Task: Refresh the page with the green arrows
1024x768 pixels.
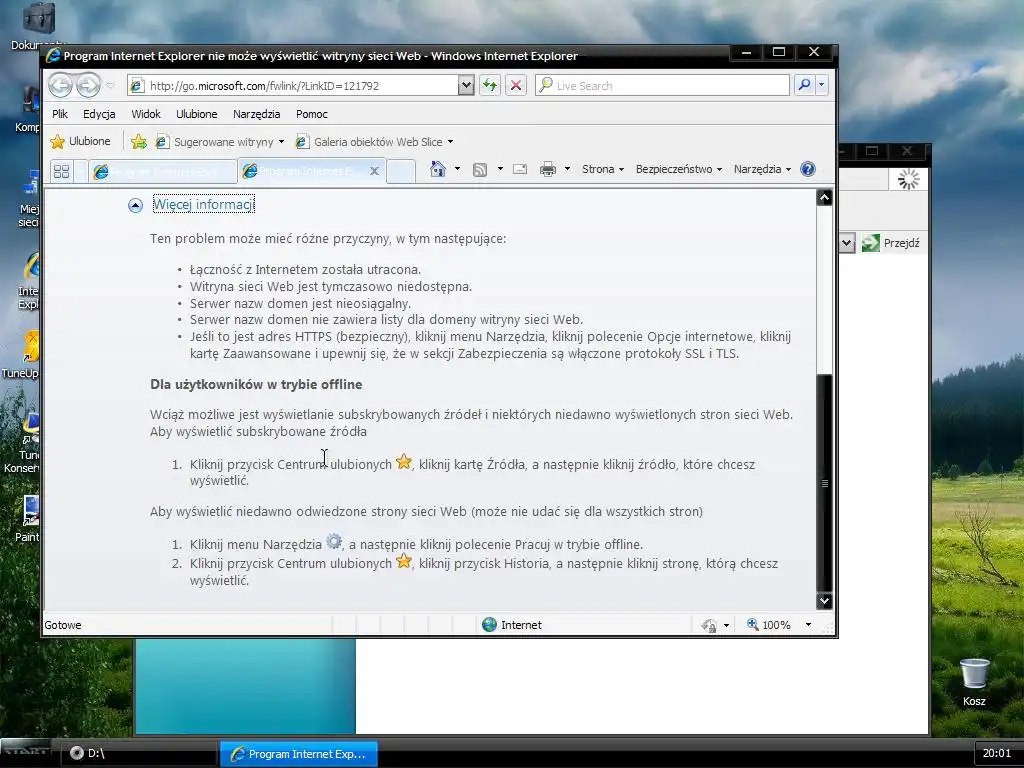Action: point(490,86)
